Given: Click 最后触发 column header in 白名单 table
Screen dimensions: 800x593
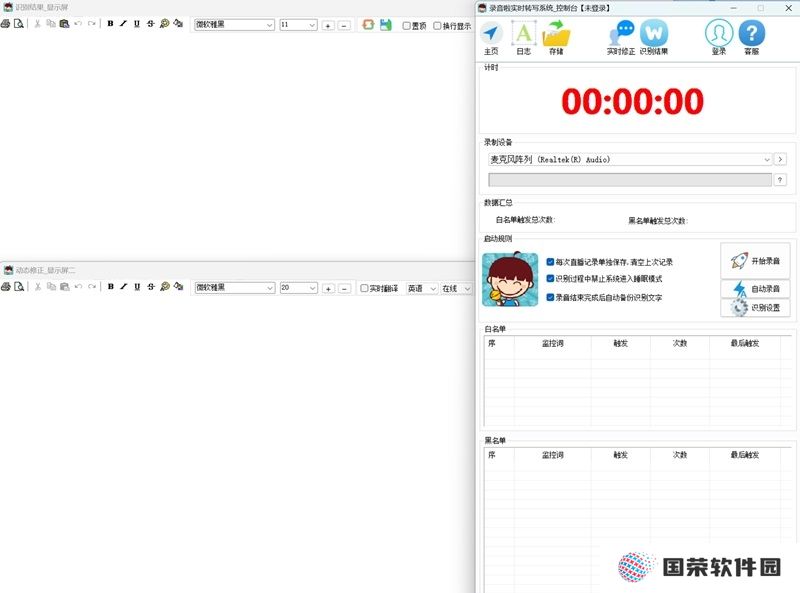Looking at the screenshot, I should click(745, 343).
